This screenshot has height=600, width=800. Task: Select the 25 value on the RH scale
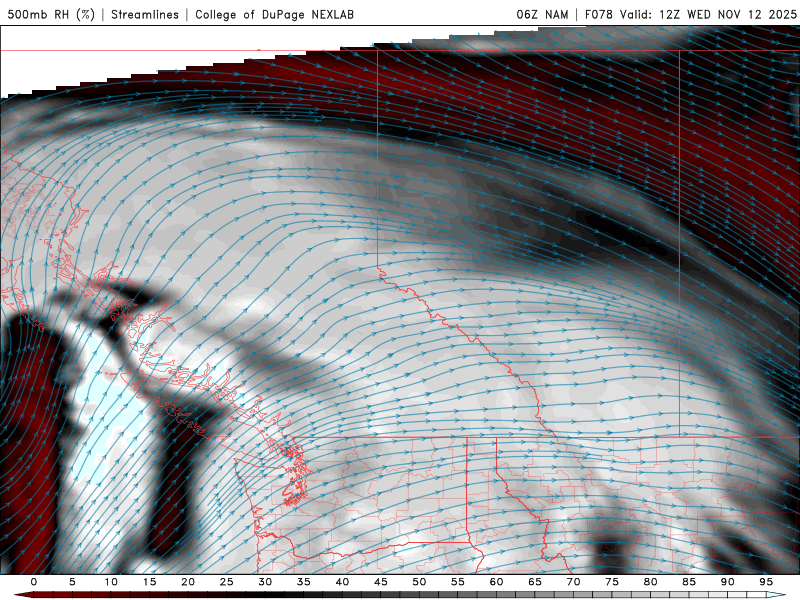(227, 582)
